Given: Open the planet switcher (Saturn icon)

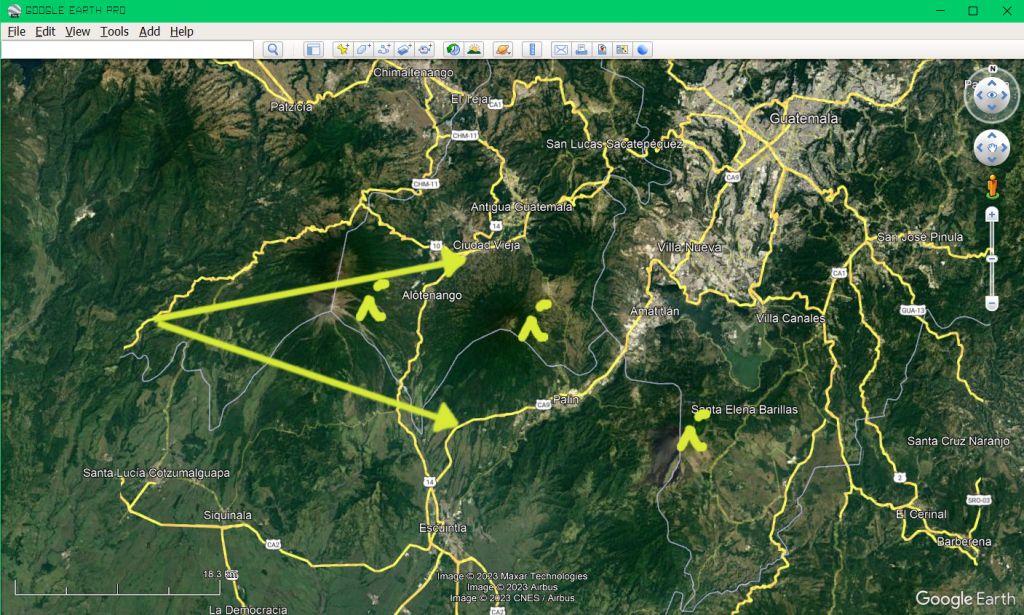Looking at the screenshot, I should tap(502, 49).
